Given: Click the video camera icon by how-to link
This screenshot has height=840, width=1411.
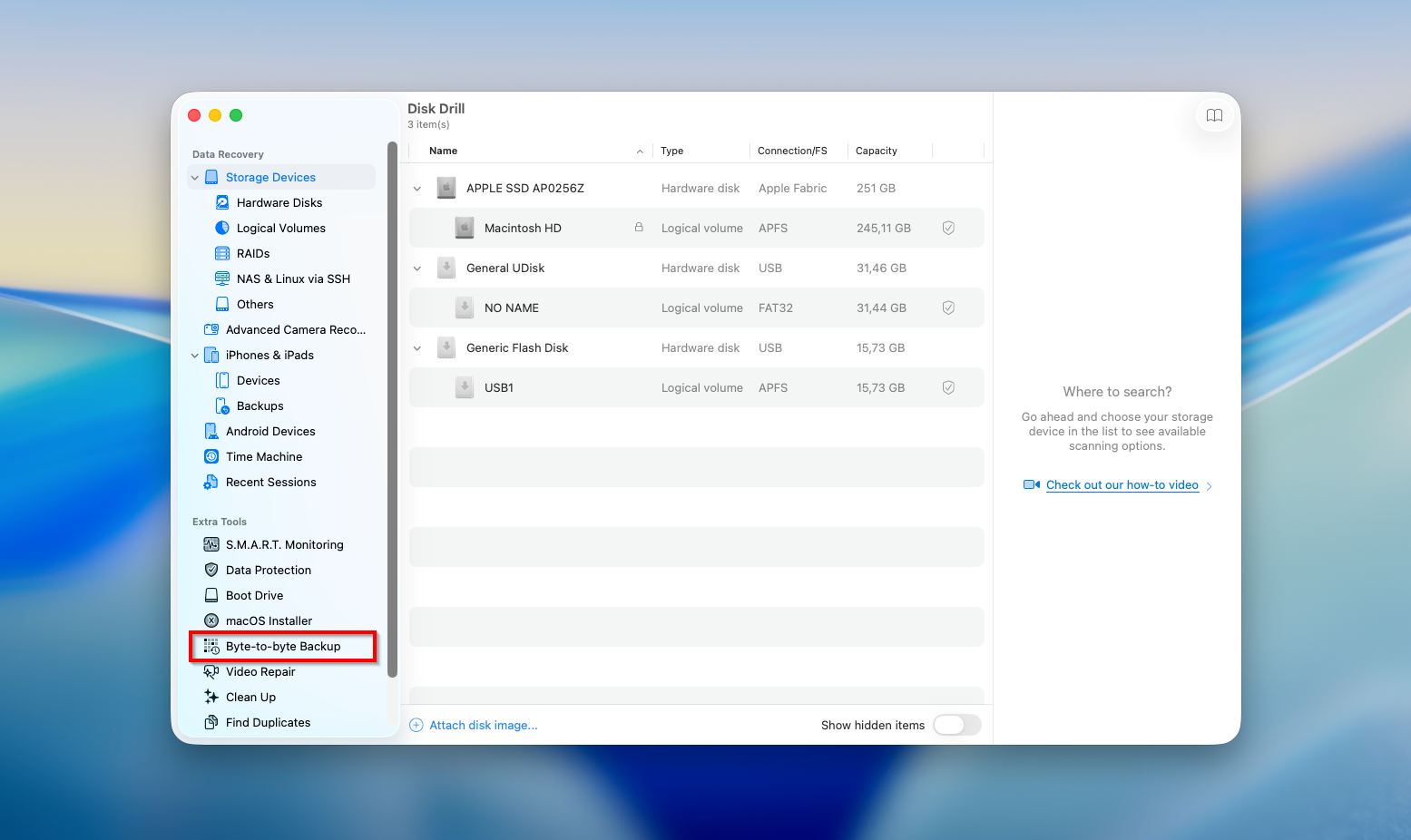Looking at the screenshot, I should (x=1032, y=484).
